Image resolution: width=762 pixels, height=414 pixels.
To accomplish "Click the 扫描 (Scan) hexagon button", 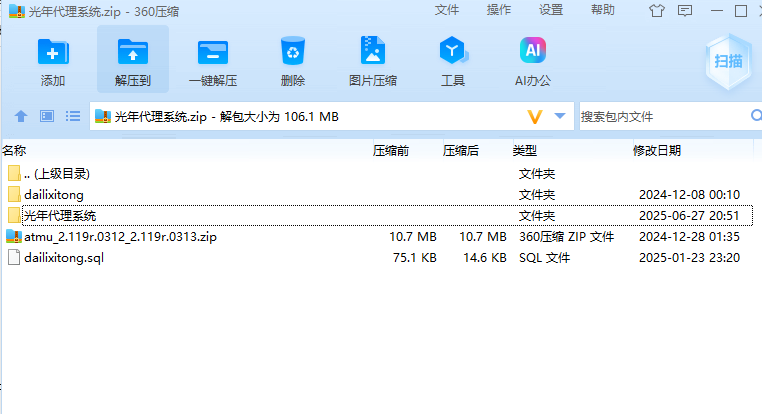I will point(728,62).
